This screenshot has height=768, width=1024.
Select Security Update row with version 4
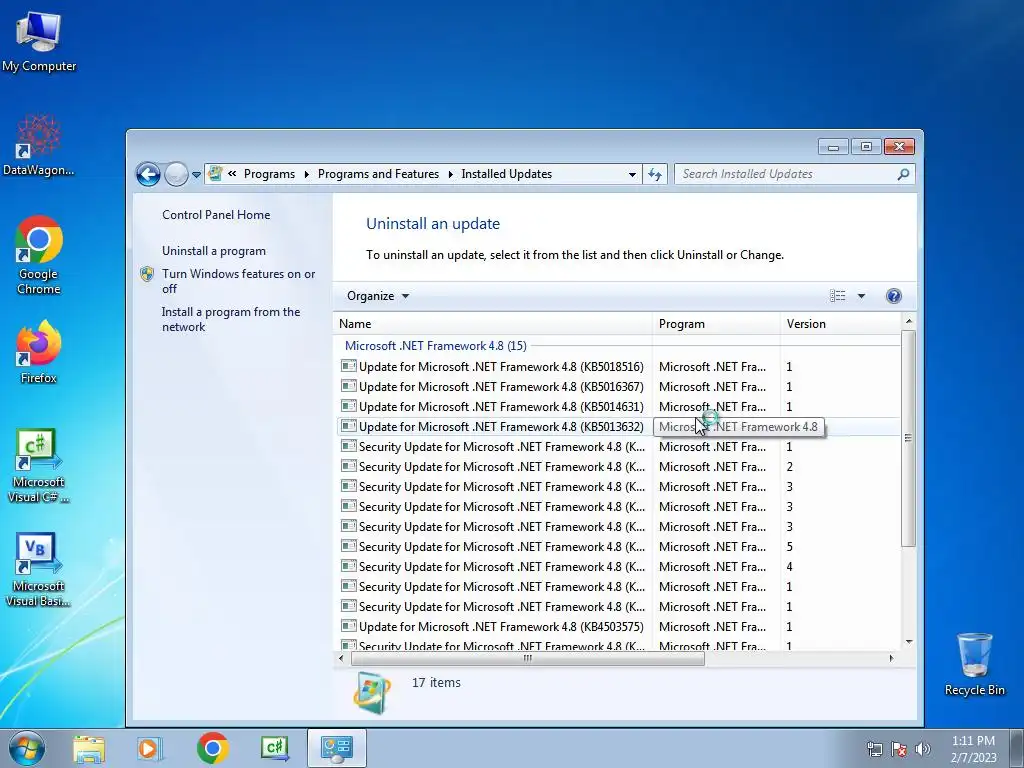619,567
